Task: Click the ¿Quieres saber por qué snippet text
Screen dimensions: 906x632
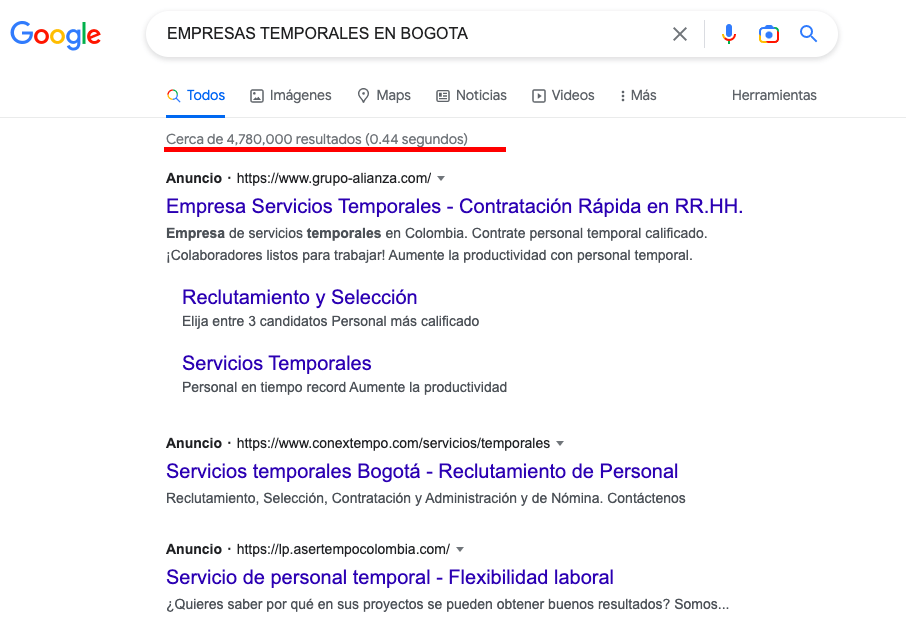Action: (447, 604)
